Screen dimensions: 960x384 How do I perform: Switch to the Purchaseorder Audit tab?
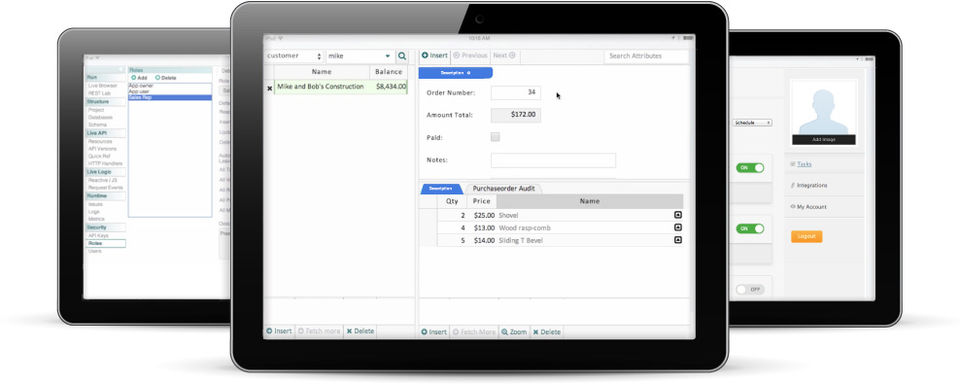503,189
